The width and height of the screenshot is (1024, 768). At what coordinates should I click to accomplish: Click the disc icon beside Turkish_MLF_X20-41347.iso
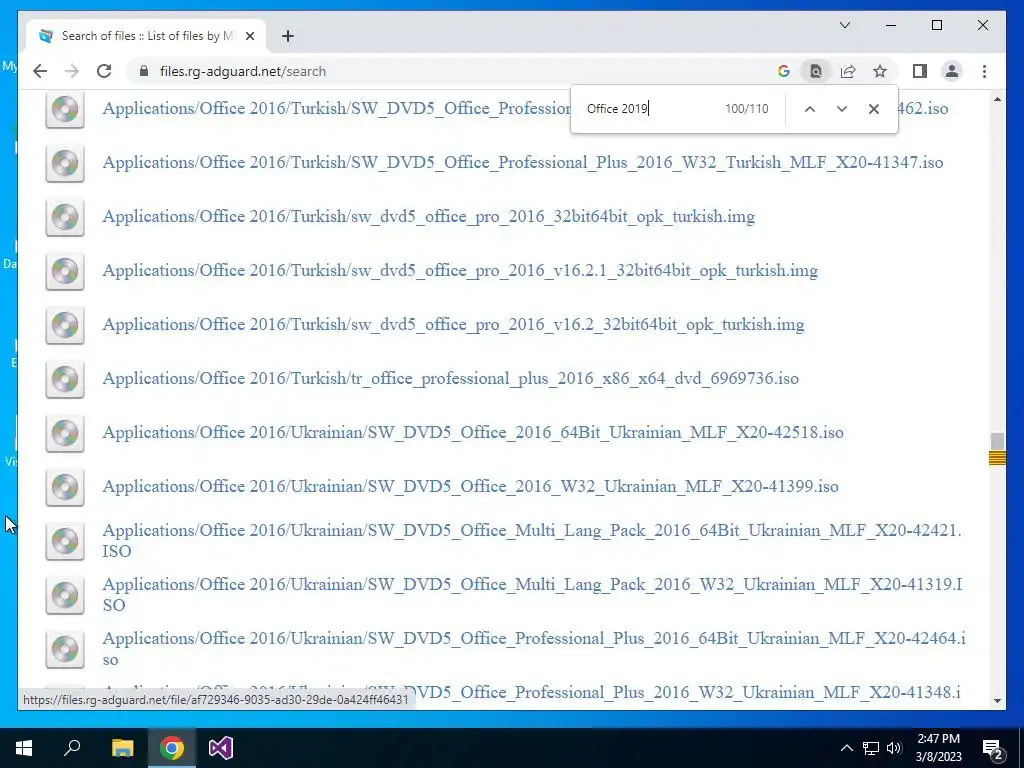(65, 163)
